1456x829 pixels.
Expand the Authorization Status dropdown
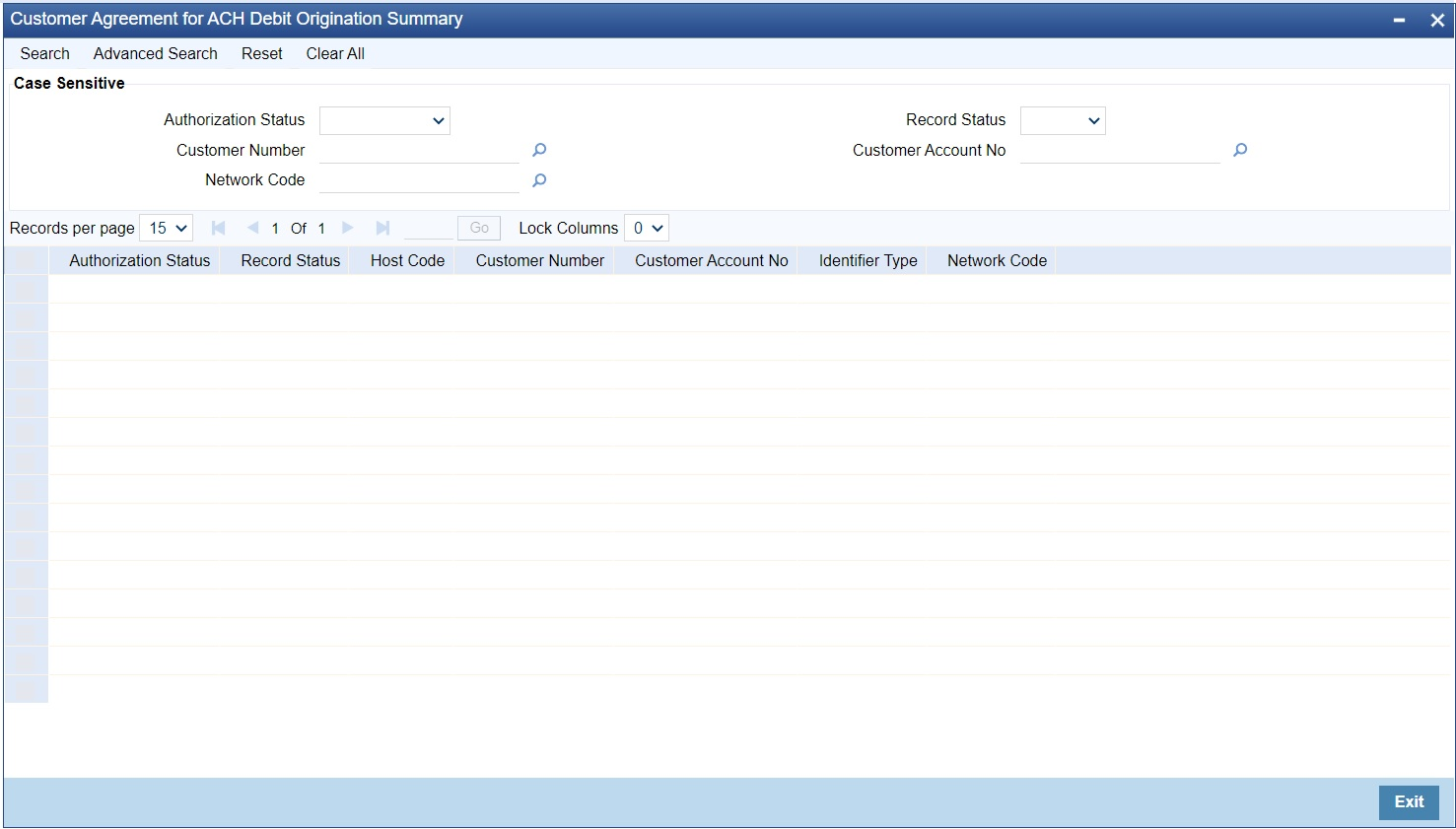click(384, 120)
